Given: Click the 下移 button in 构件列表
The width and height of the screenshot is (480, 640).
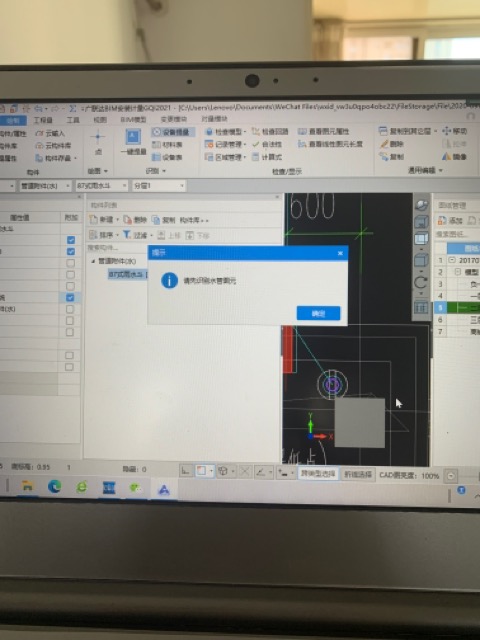Looking at the screenshot, I should [197, 235].
